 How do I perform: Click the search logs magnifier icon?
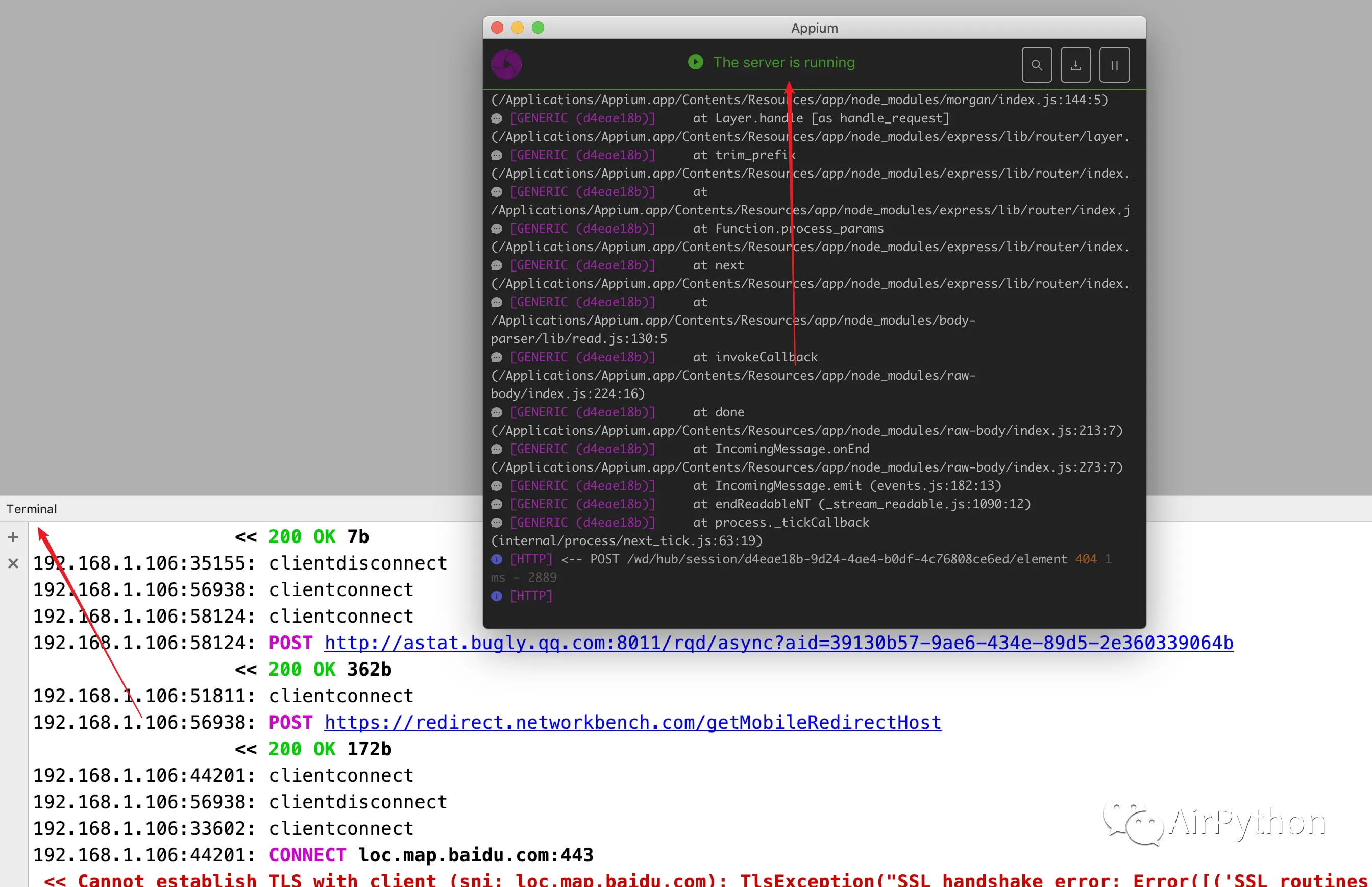tap(1037, 65)
